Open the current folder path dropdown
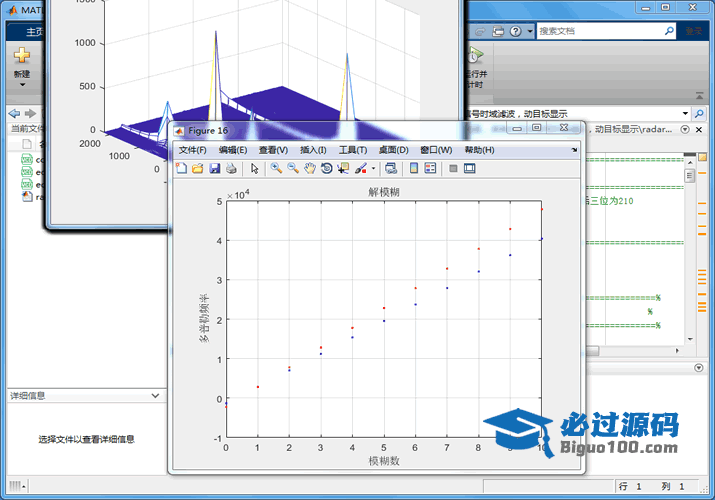Image resolution: width=715 pixels, height=500 pixels. tap(685, 113)
